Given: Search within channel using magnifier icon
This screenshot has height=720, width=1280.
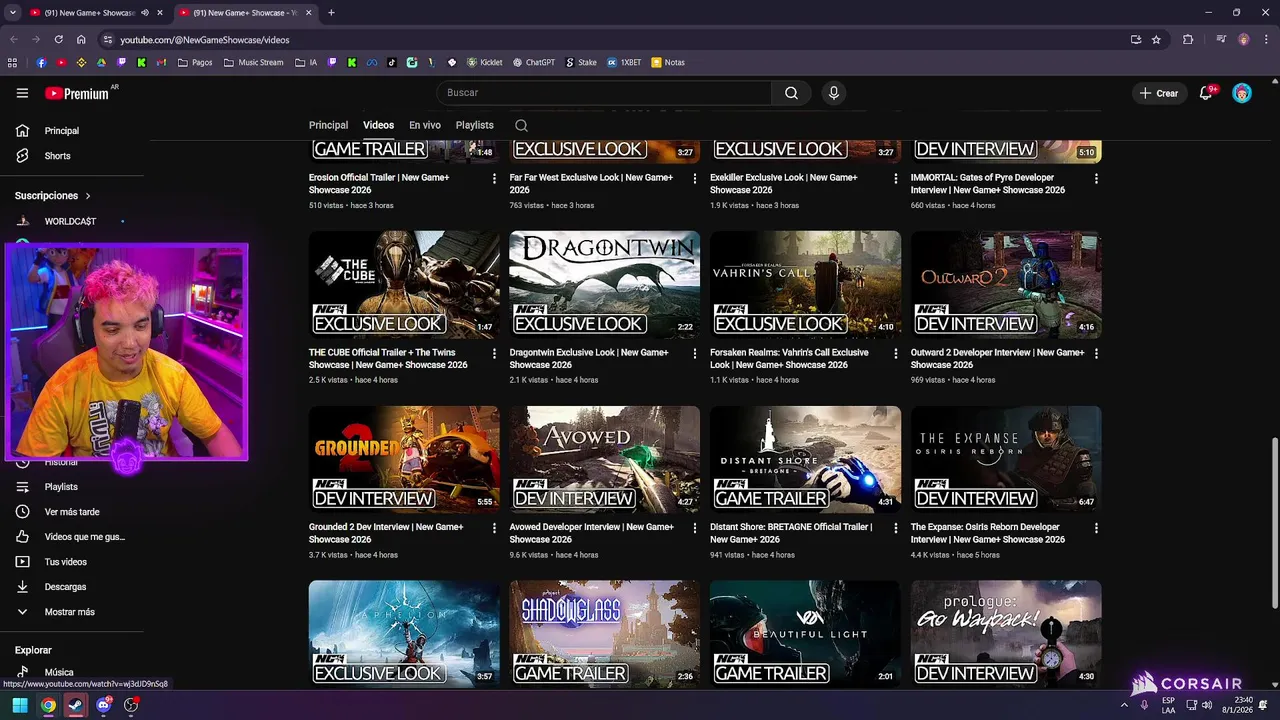Looking at the screenshot, I should point(521,126).
